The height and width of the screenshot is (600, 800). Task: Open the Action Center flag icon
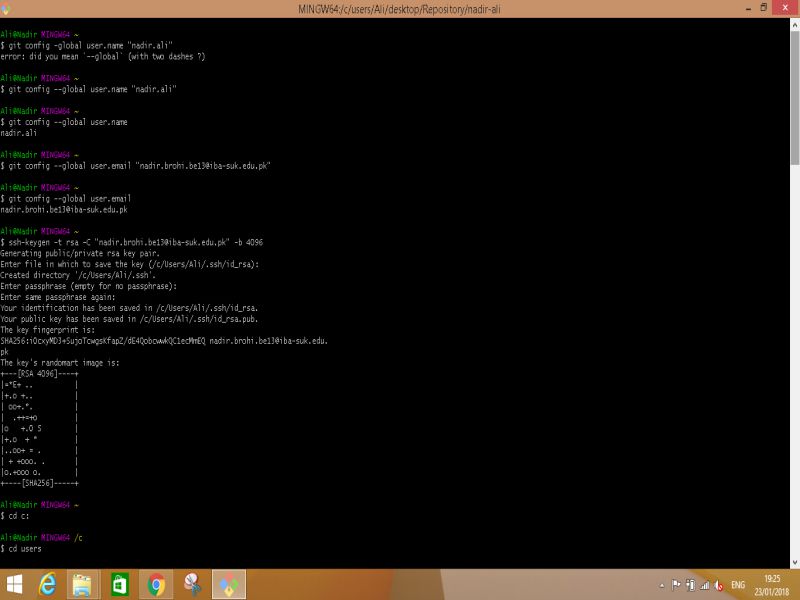[676, 585]
